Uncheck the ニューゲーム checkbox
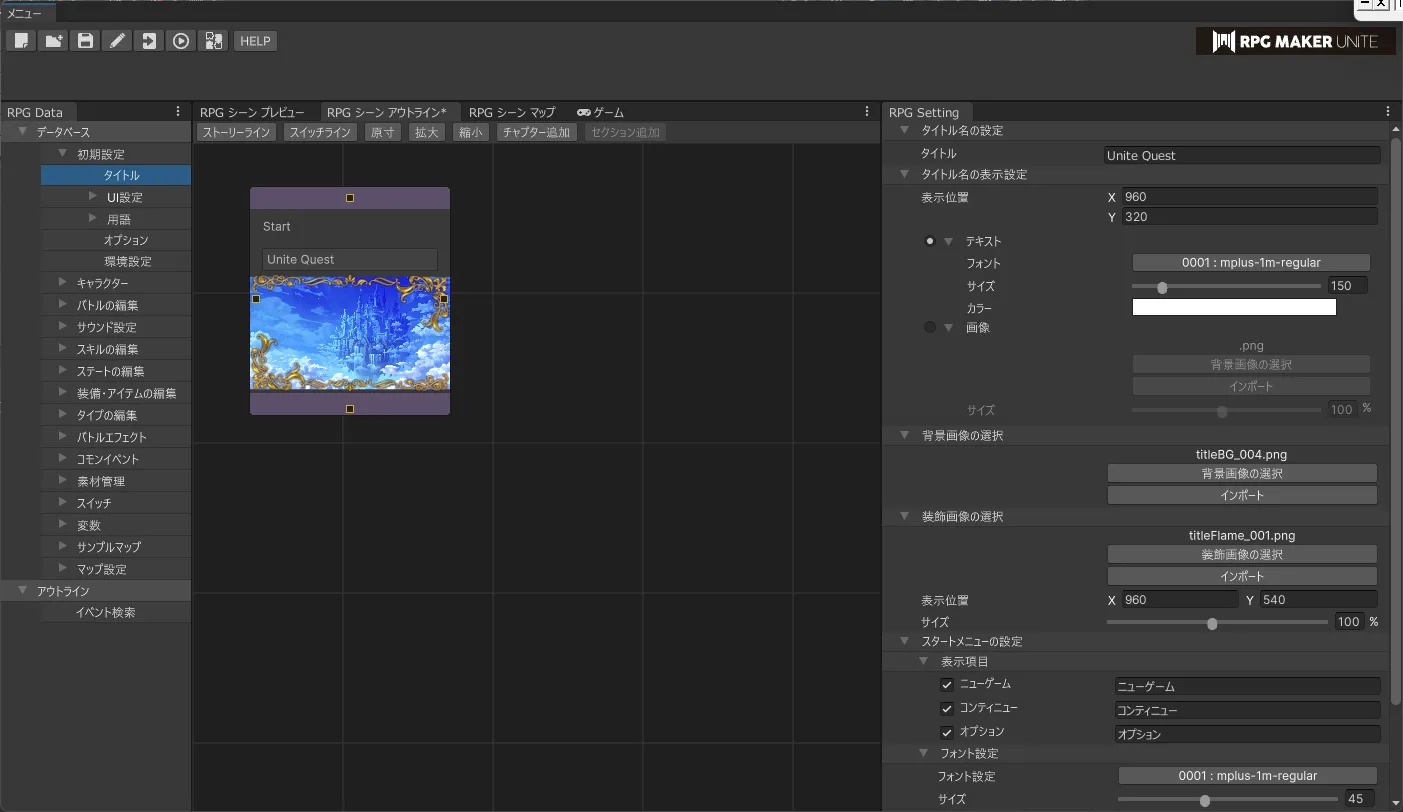Image resolution: width=1403 pixels, height=812 pixels. (x=947, y=685)
